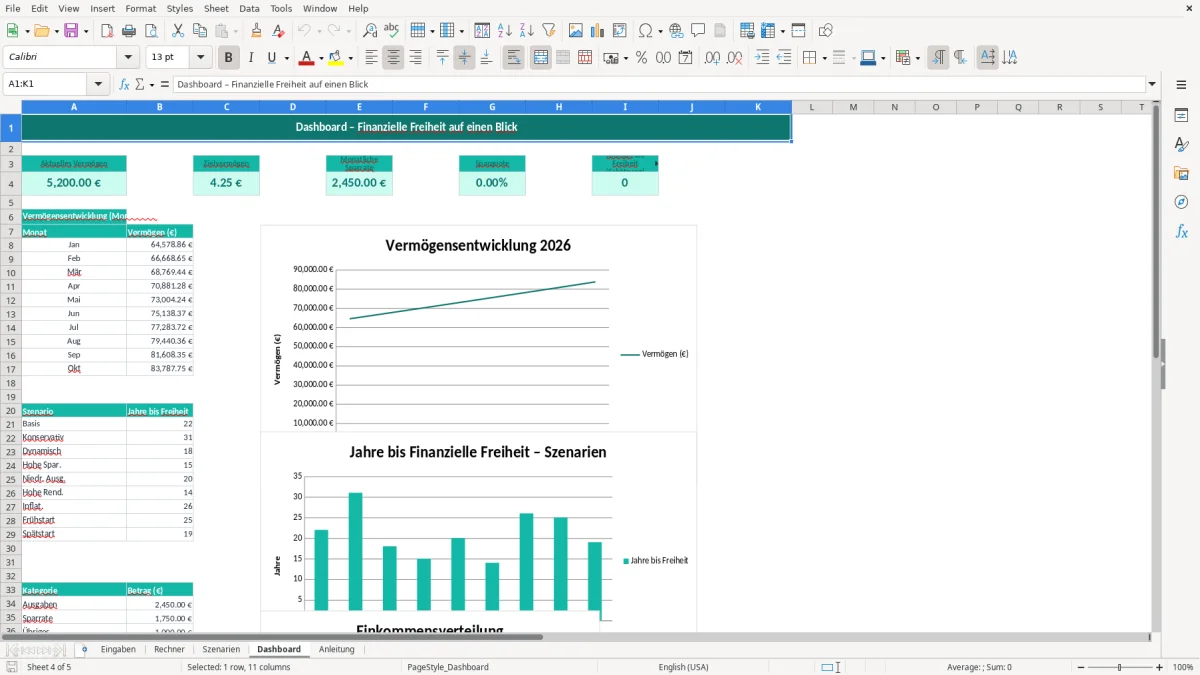Run the Spelling check icon

pyautogui.click(x=392, y=31)
